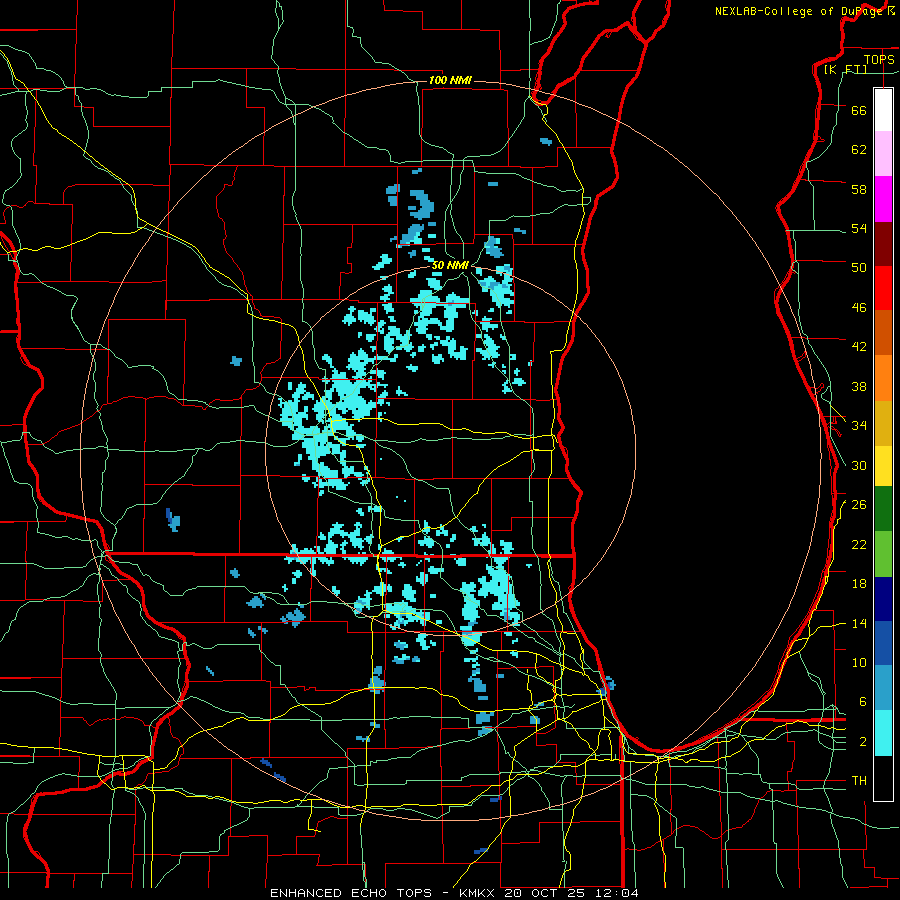This screenshot has height=900, width=900.
Task: Pick the light blue swatch near 6
Action: (883, 688)
